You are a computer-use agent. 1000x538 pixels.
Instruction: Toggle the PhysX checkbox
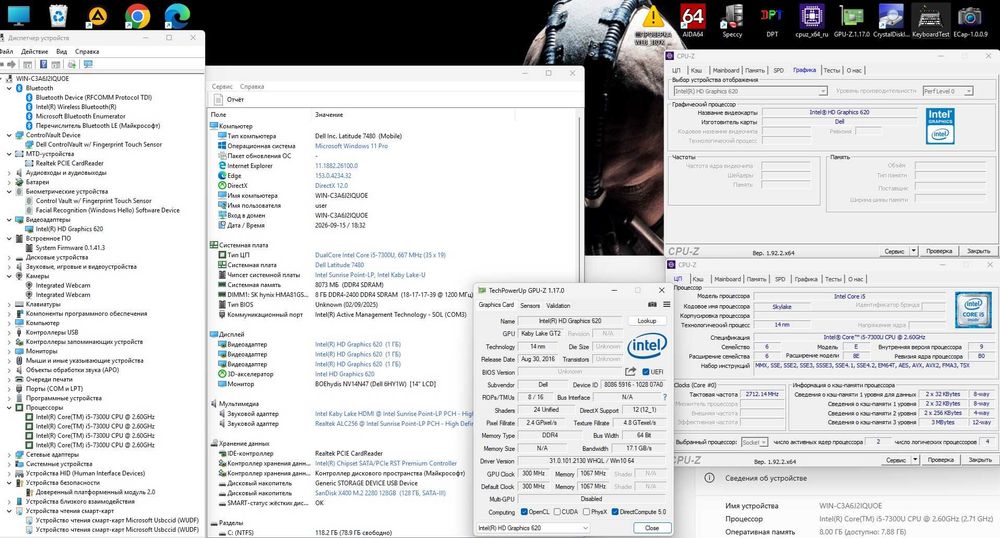(587, 512)
